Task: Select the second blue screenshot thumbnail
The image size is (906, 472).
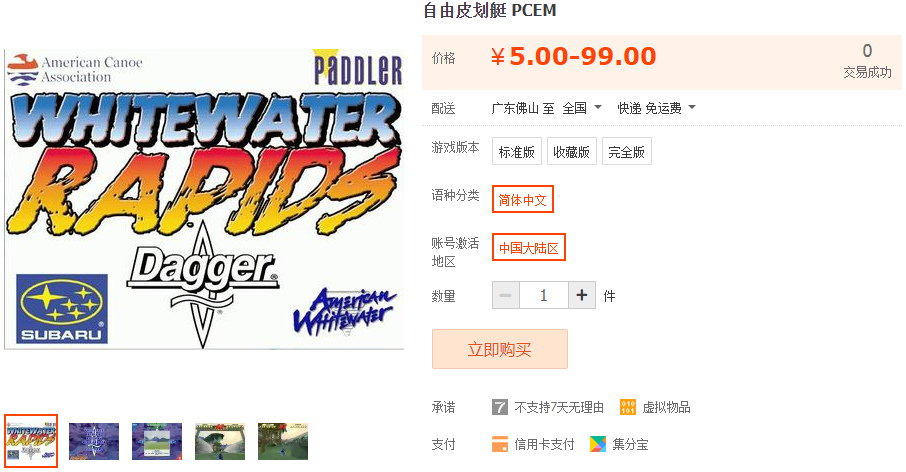Action: click(94, 441)
